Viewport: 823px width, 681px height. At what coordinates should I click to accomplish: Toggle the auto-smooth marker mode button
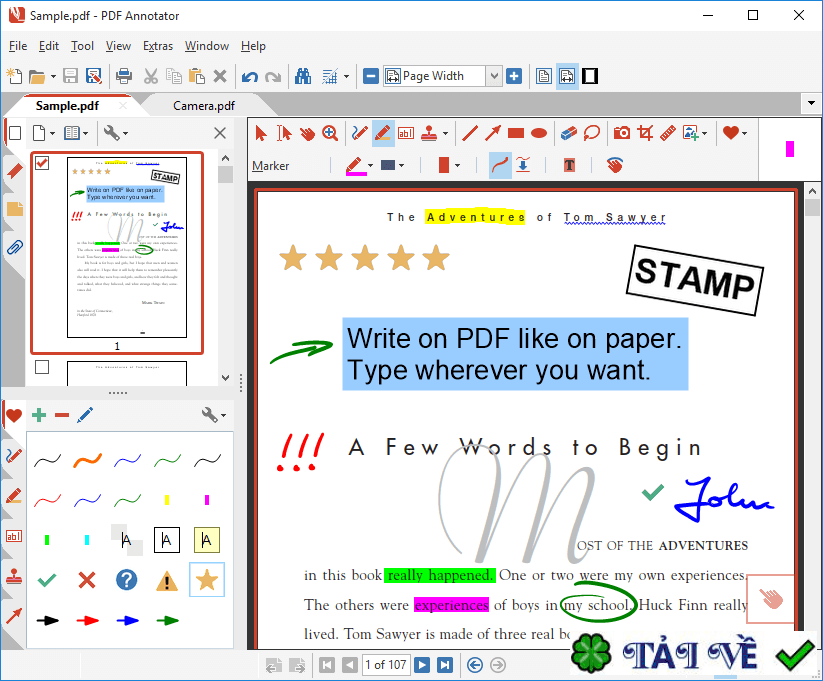[x=523, y=165]
